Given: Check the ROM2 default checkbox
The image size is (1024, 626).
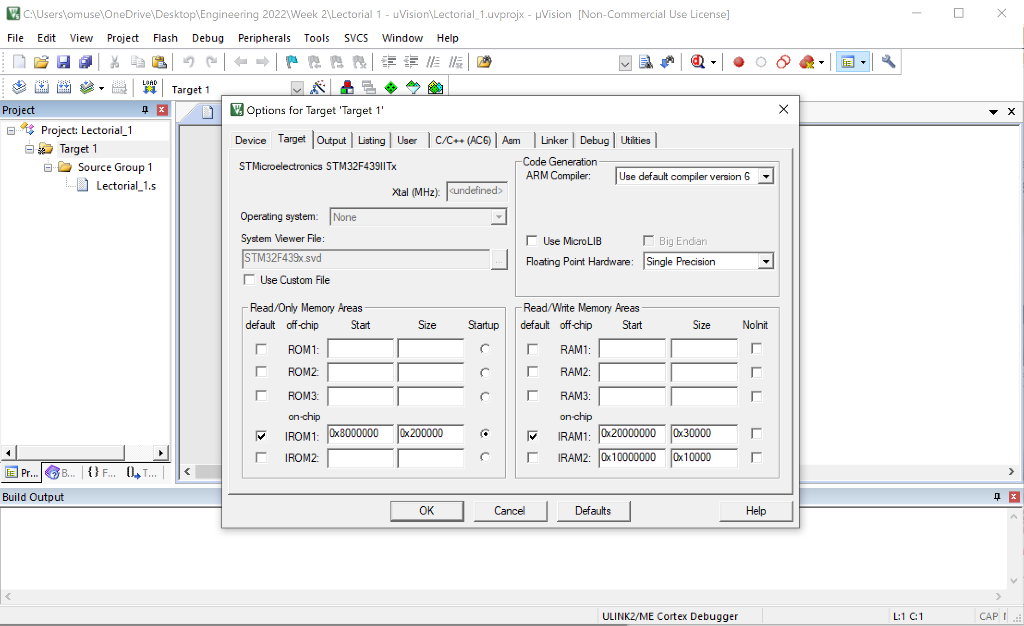Looking at the screenshot, I should [261, 371].
